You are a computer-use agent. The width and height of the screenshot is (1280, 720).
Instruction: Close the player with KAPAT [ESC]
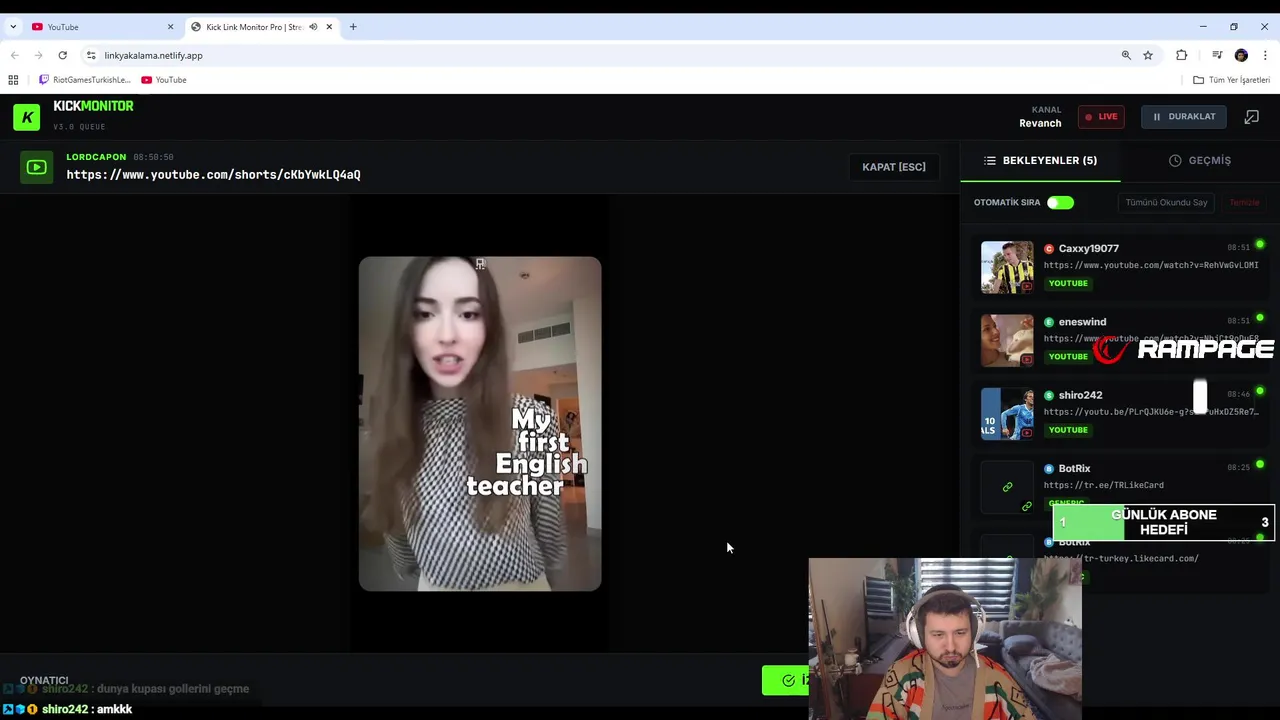894,167
